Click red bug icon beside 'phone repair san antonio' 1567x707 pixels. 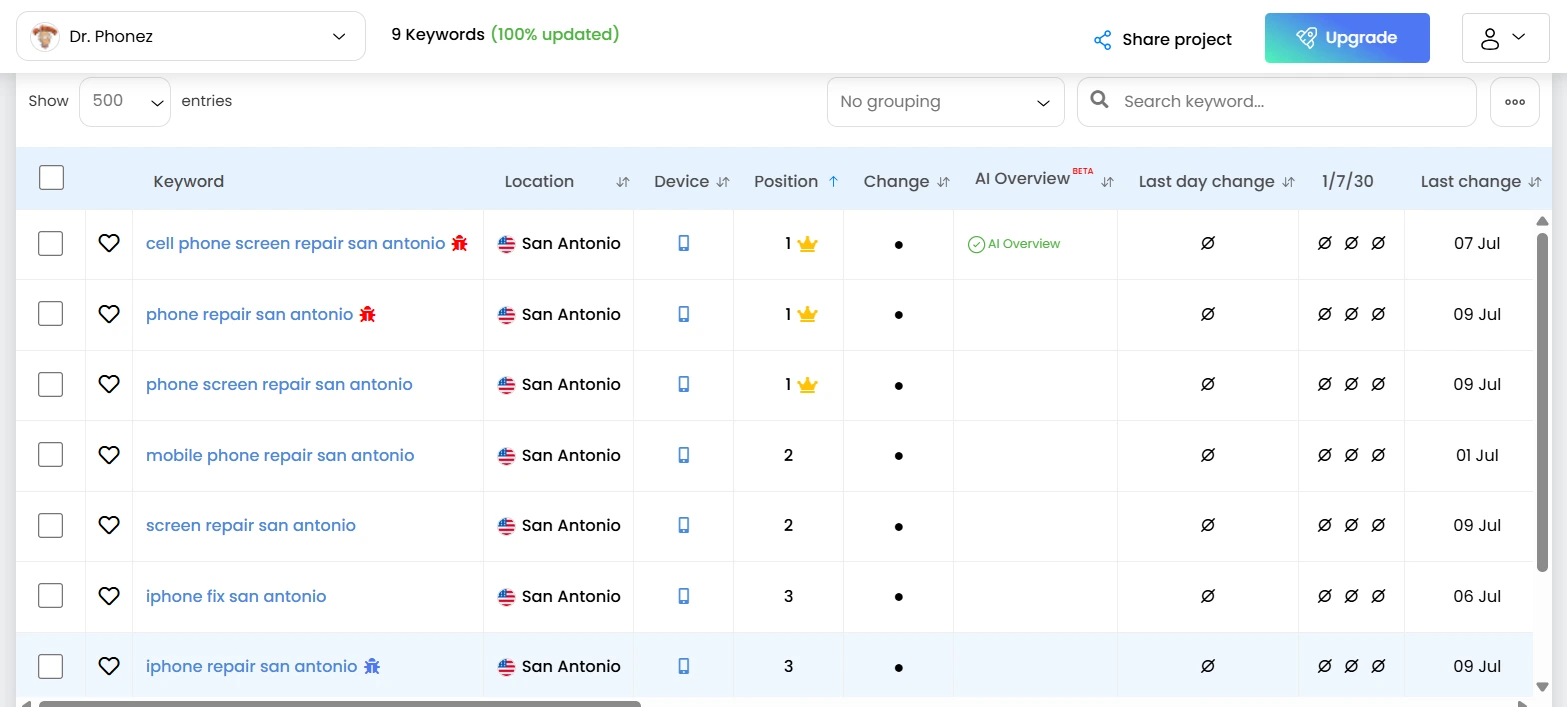click(x=367, y=314)
